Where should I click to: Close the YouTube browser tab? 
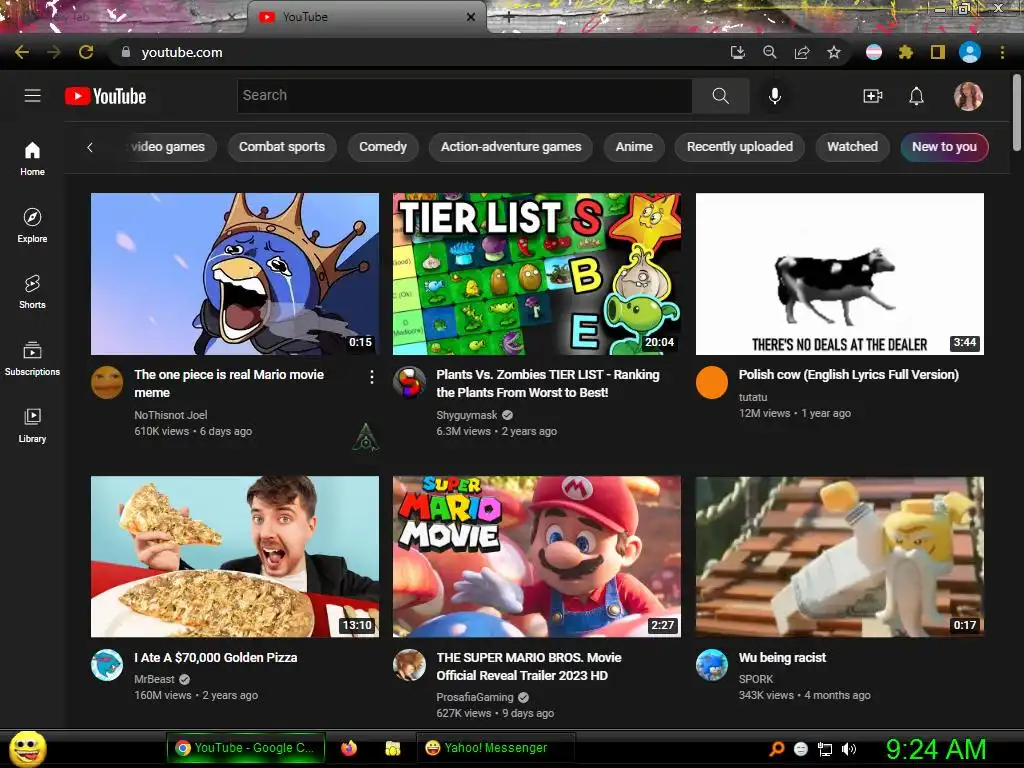(x=471, y=17)
